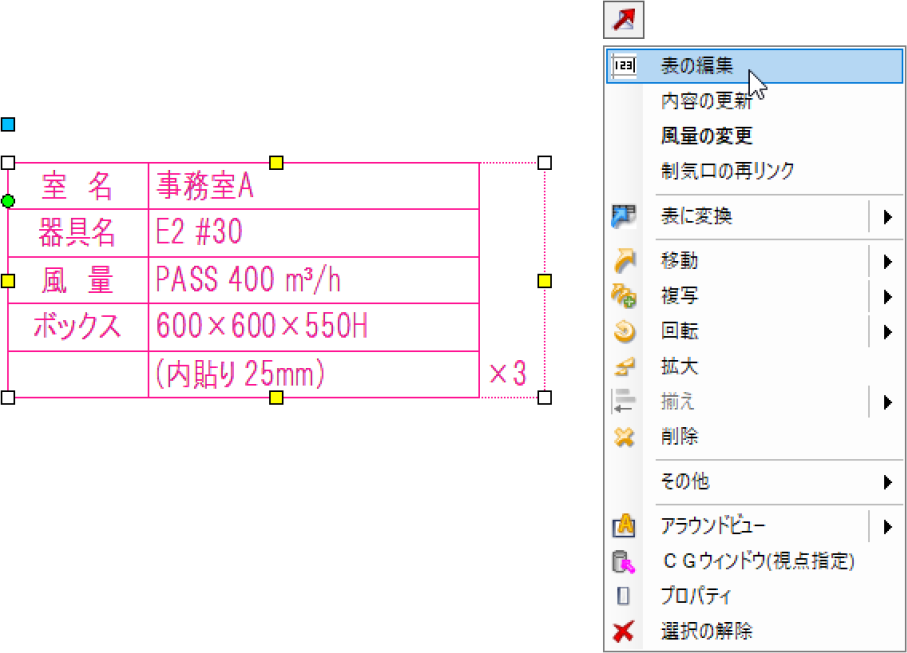
Task: Select 表の編集 from the context menu
Action: tap(754, 66)
